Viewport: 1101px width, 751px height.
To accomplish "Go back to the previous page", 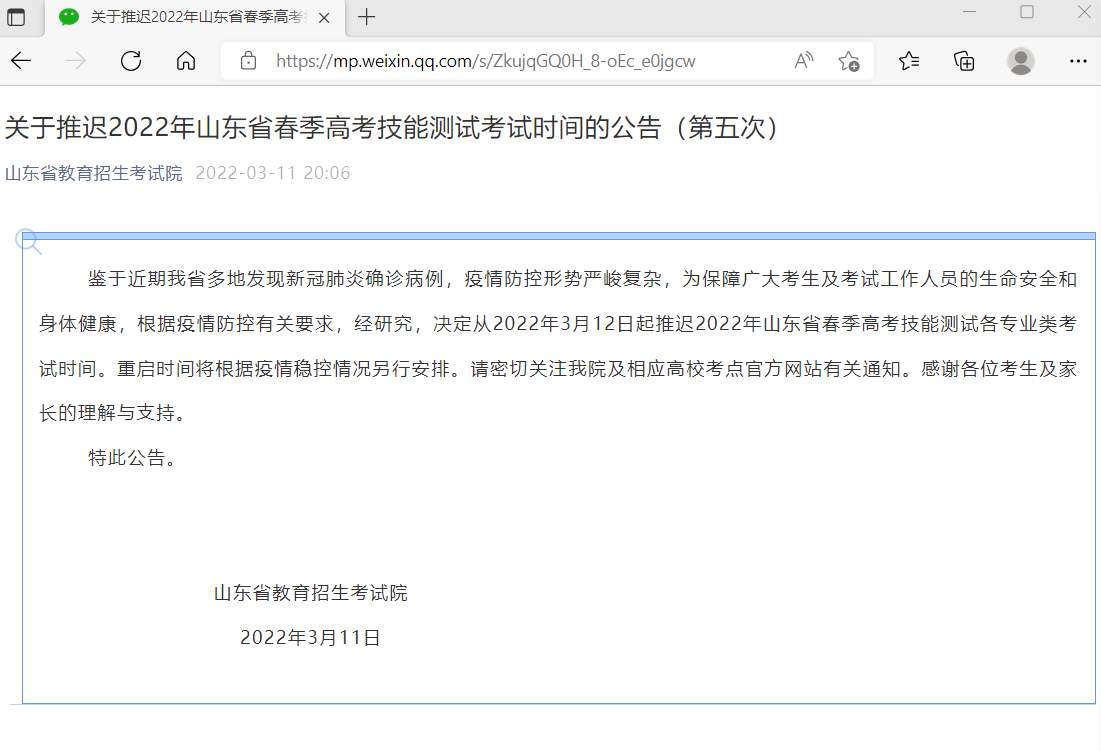I will click(x=21, y=61).
